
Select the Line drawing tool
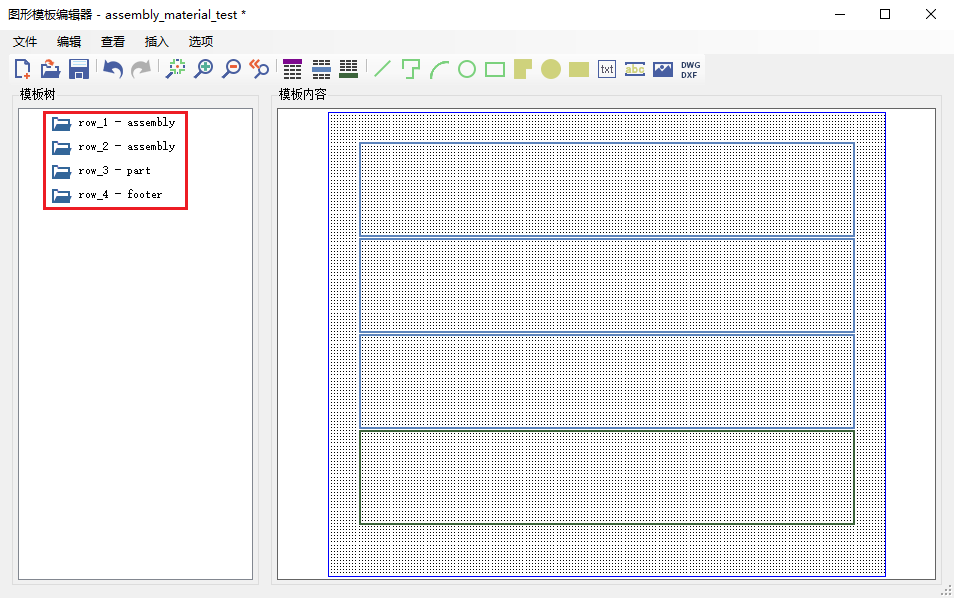point(383,69)
